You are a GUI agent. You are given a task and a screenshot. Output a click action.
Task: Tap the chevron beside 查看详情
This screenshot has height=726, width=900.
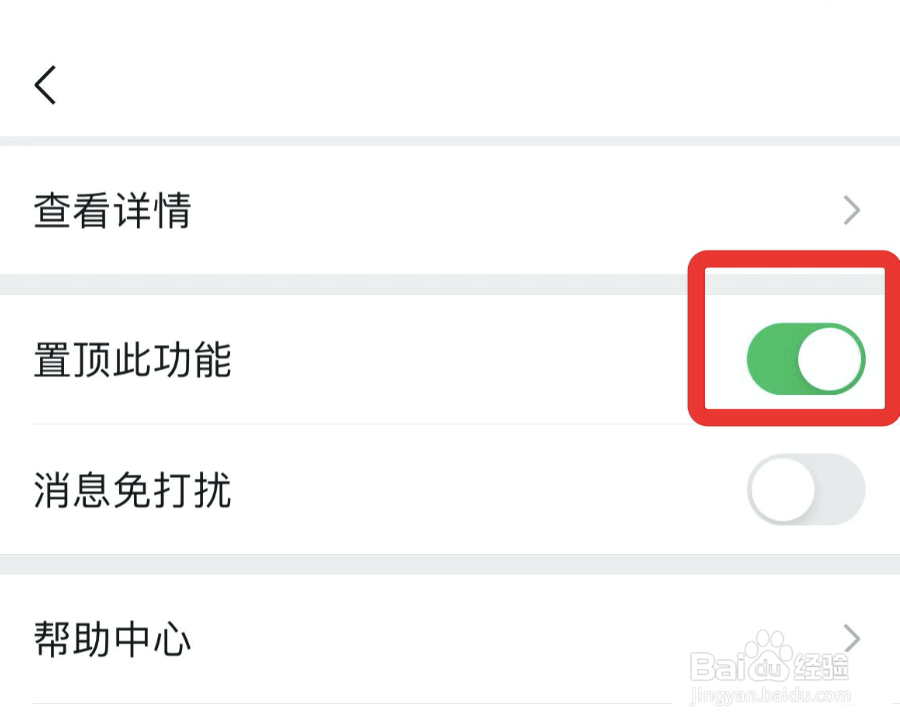pos(852,210)
